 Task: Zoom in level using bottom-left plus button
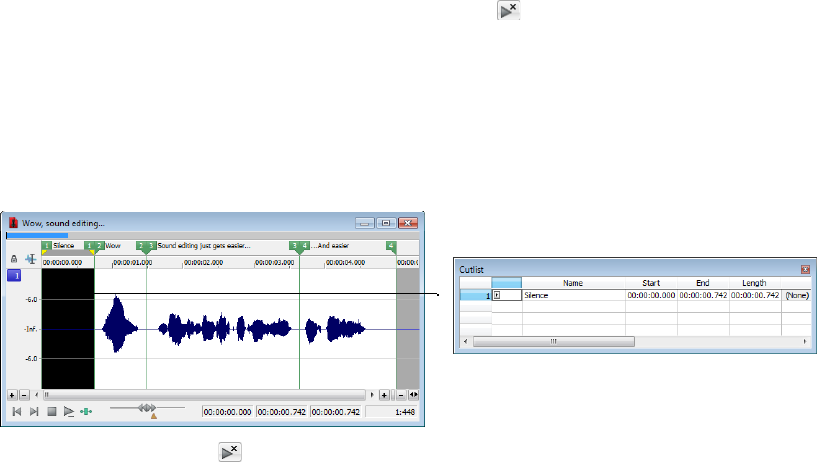(12, 395)
